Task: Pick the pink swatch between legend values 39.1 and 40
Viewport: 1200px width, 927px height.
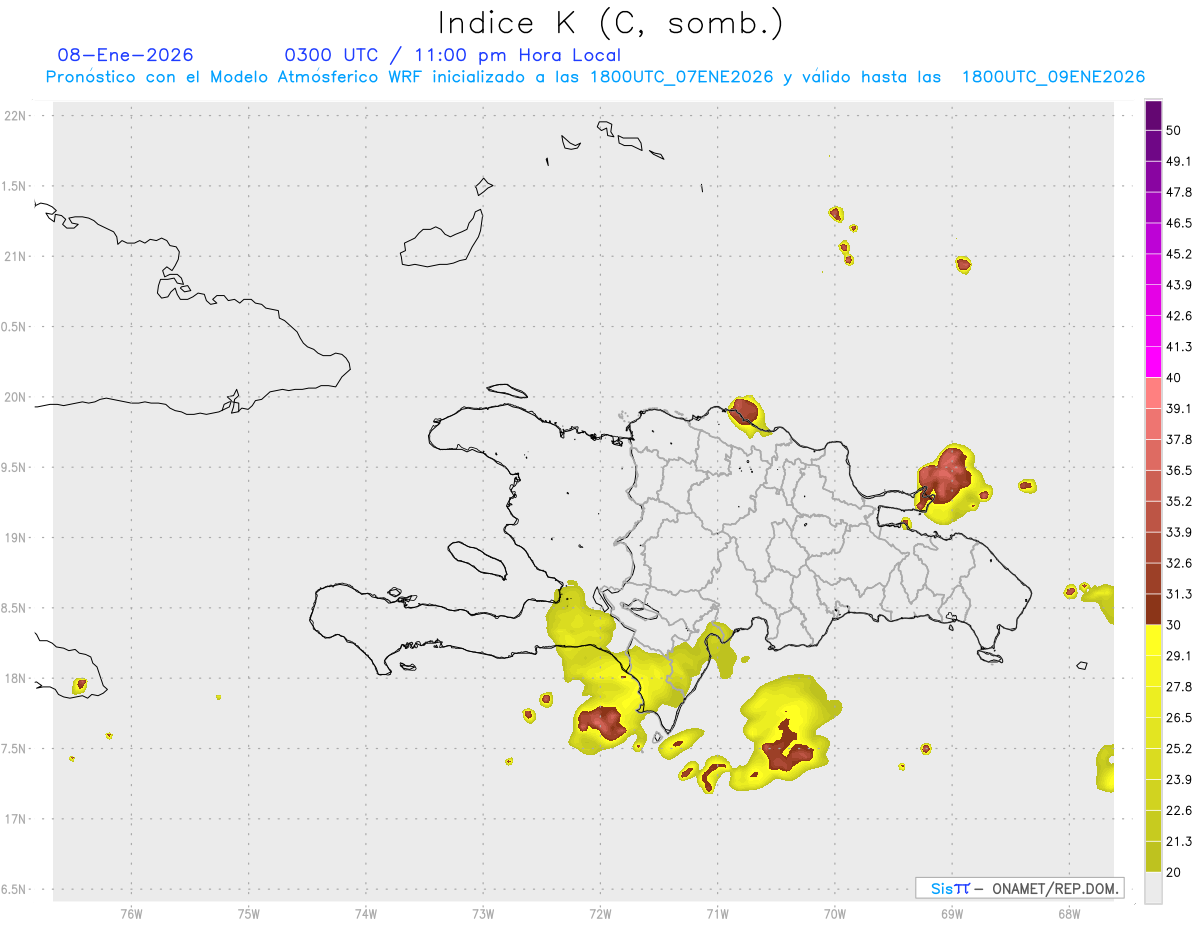Action: pos(1153,393)
